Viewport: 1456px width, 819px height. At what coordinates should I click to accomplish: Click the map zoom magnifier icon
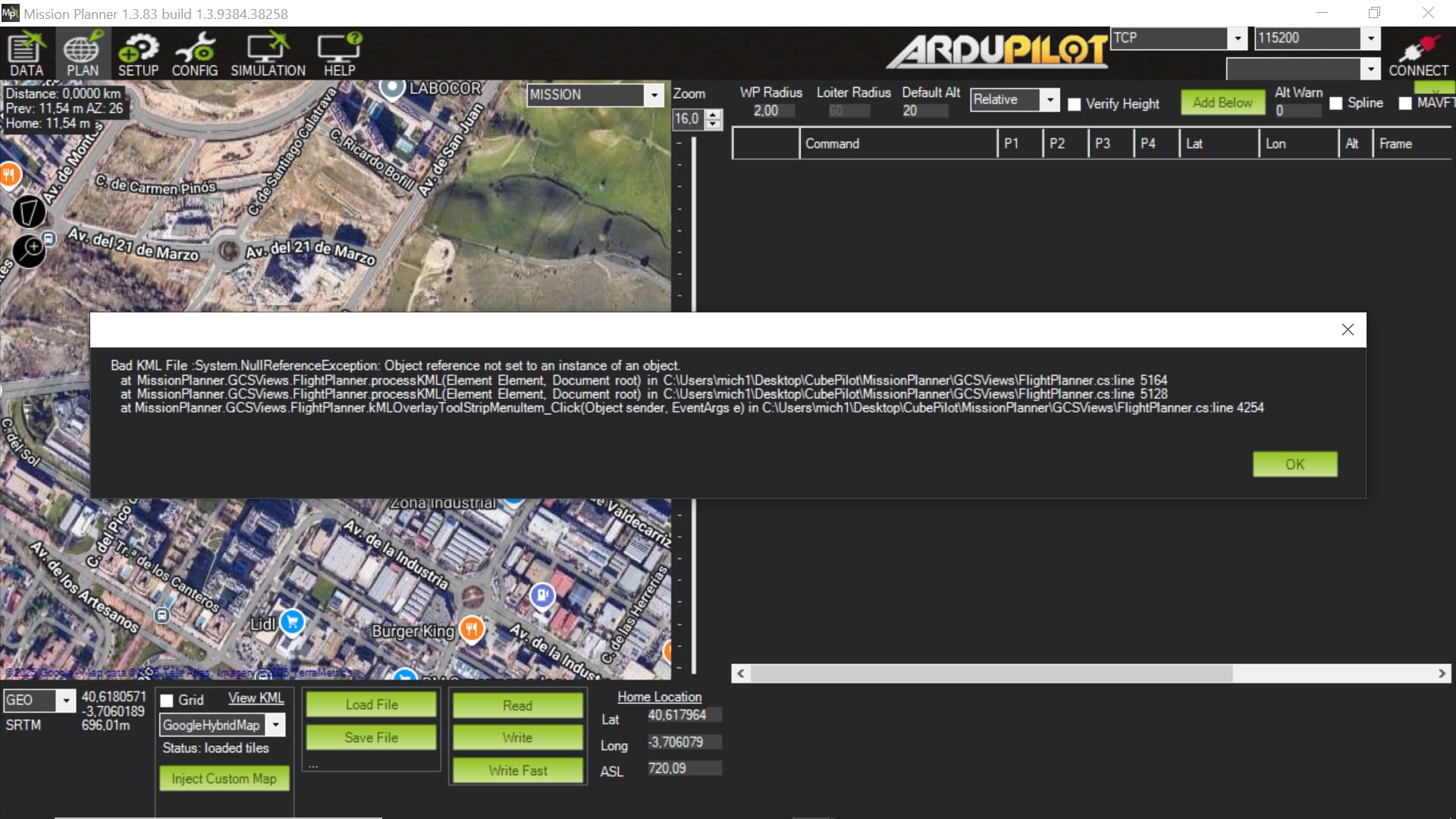(x=30, y=251)
